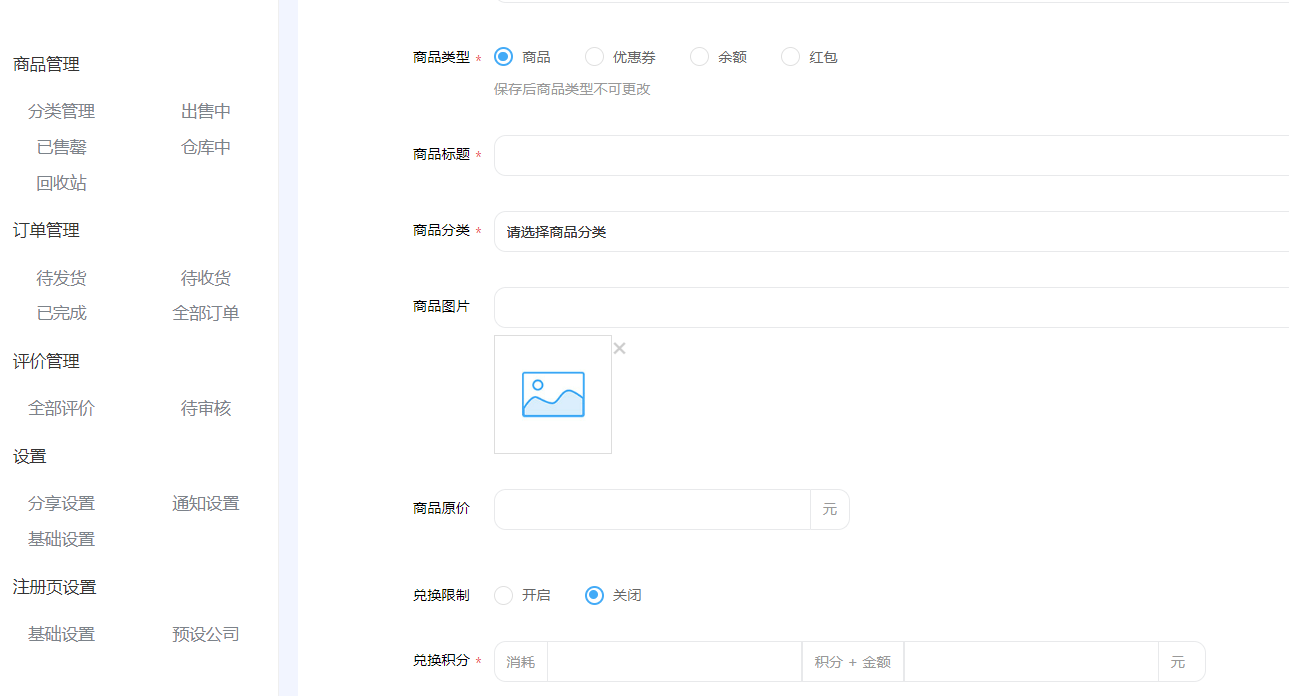This screenshot has height=696, width=1289.
Task: Focus the 商品标题 input field
Action: (x=891, y=155)
